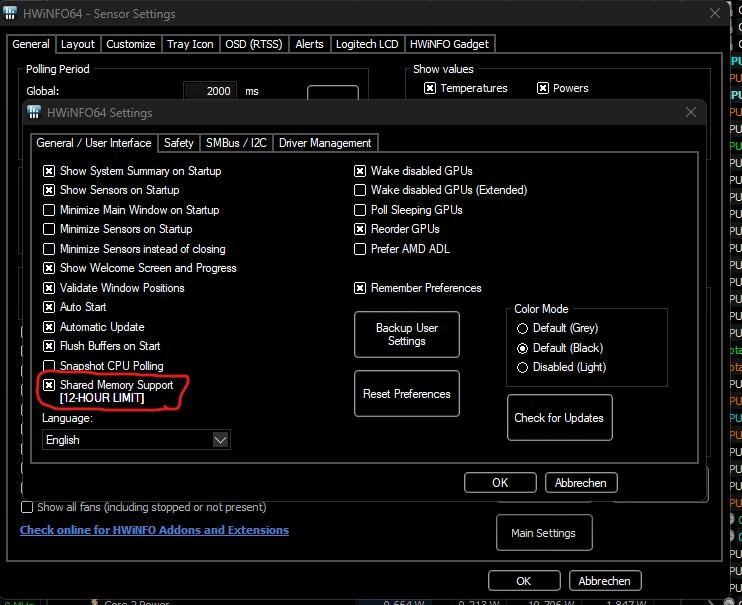Open the Language dropdown

click(136, 440)
